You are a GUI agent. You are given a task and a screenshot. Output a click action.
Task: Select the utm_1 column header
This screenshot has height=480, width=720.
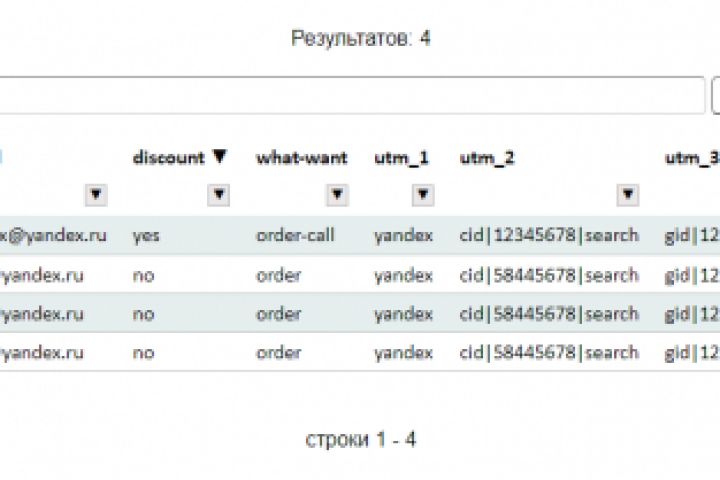[x=402, y=158]
